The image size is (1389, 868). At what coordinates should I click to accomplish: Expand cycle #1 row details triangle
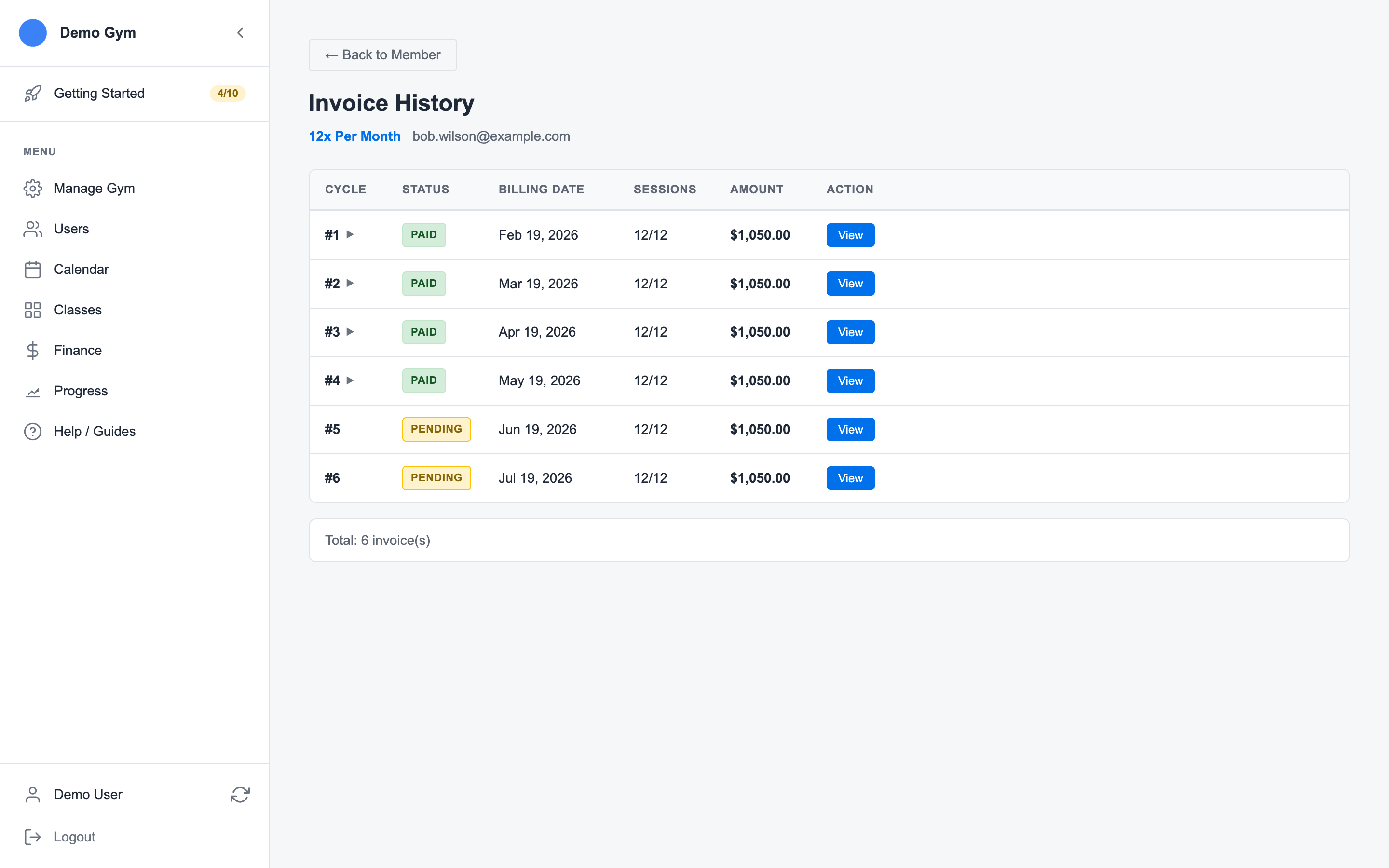[x=350, y=234]
